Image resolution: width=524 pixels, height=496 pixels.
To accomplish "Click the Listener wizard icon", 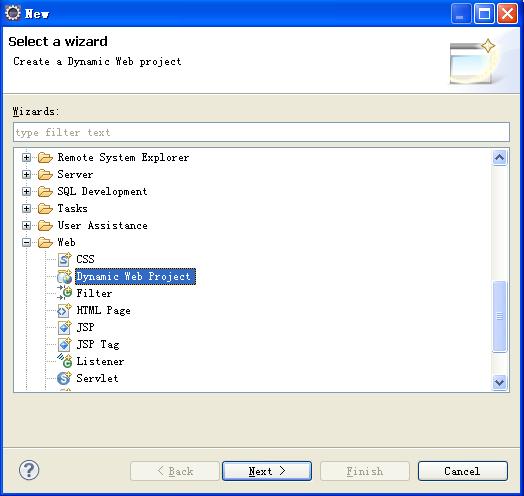I will [64, 361].
